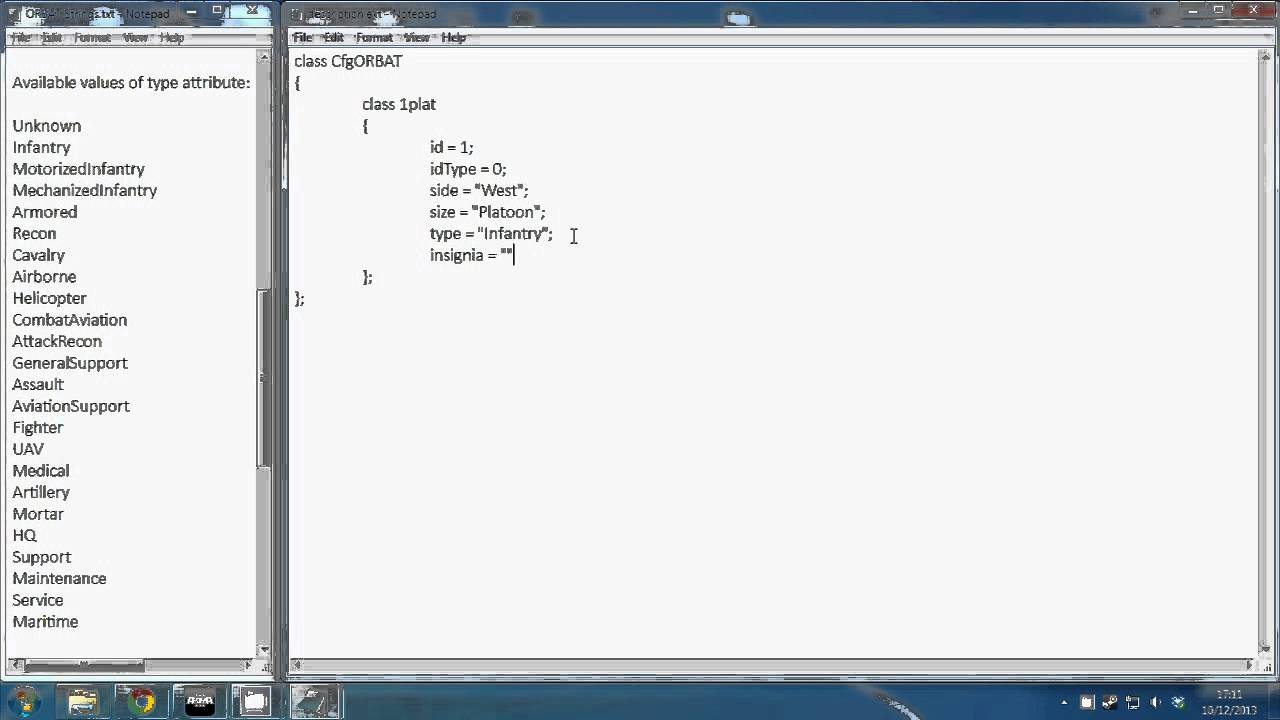Open View menu in ORBAT strings Notepad window

[x=135, y=38]
